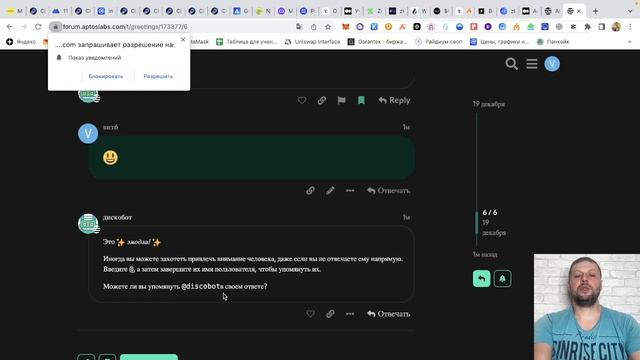This screenshot has width=640, height=360.
Task: Open the Extensions puzzle menu
Action: 587,27
